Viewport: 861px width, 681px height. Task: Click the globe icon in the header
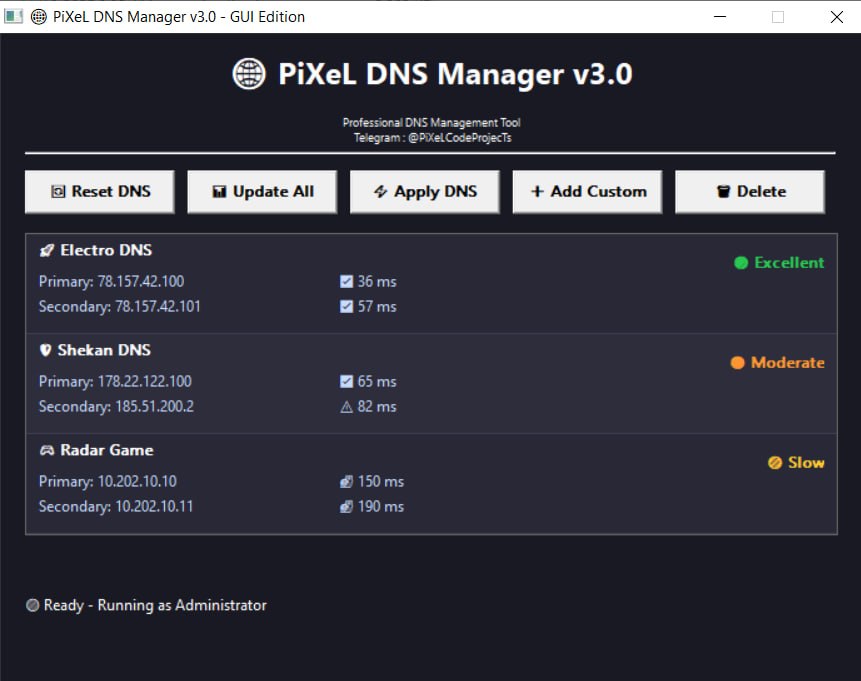(x=248, y=73)
